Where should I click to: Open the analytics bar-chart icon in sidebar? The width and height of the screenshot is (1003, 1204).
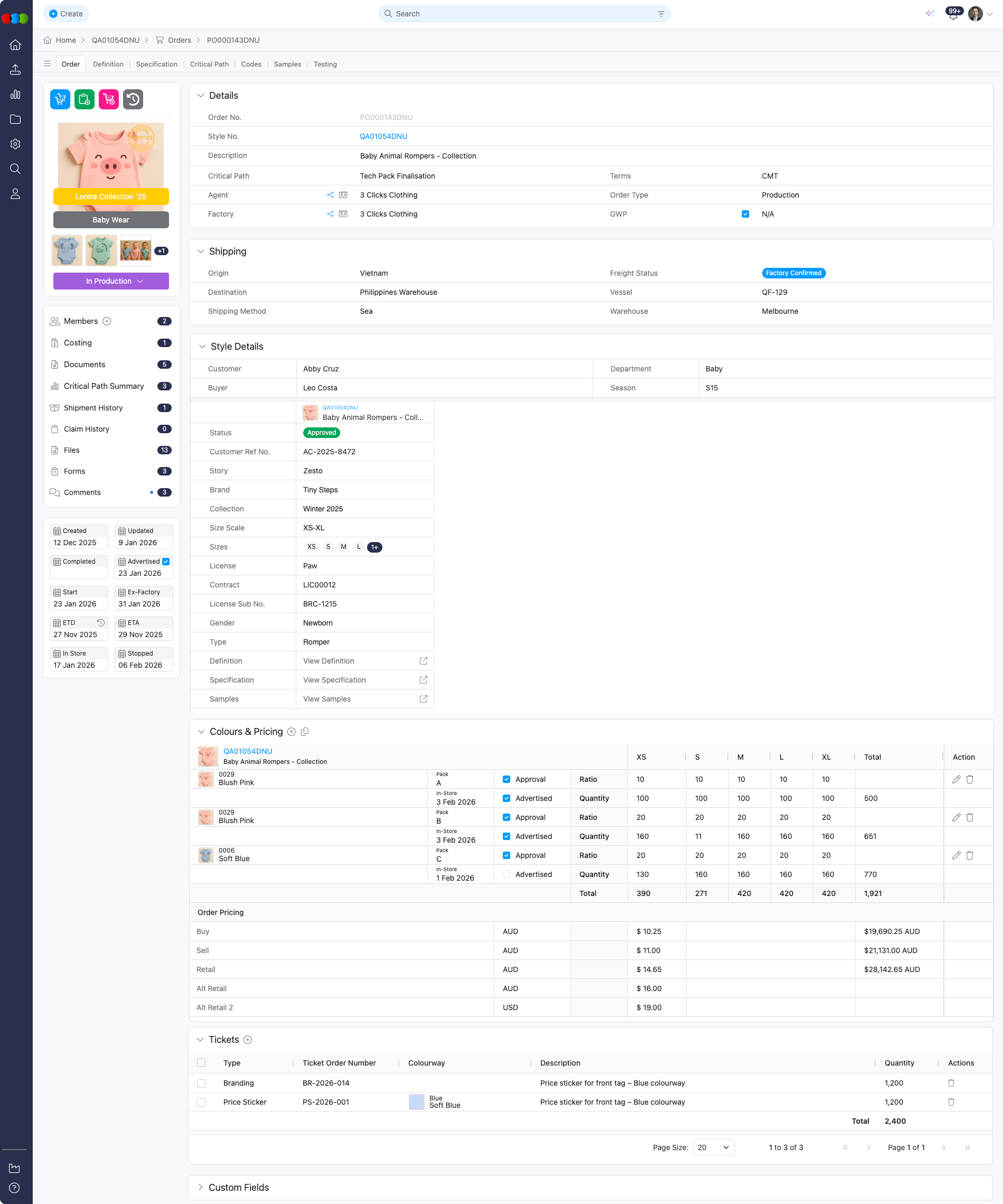click(15, 95)
